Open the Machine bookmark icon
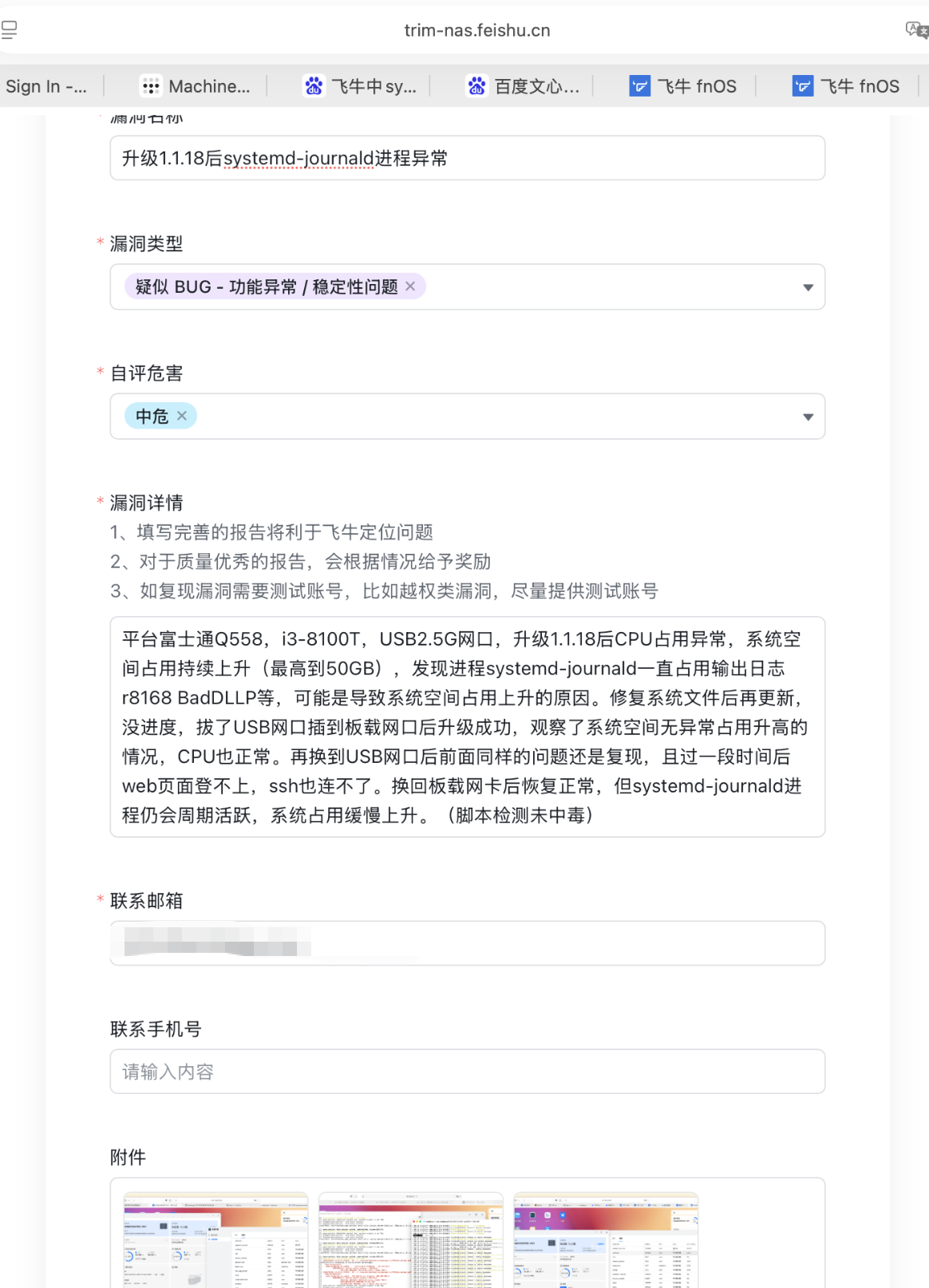 (x=150, y=86)
